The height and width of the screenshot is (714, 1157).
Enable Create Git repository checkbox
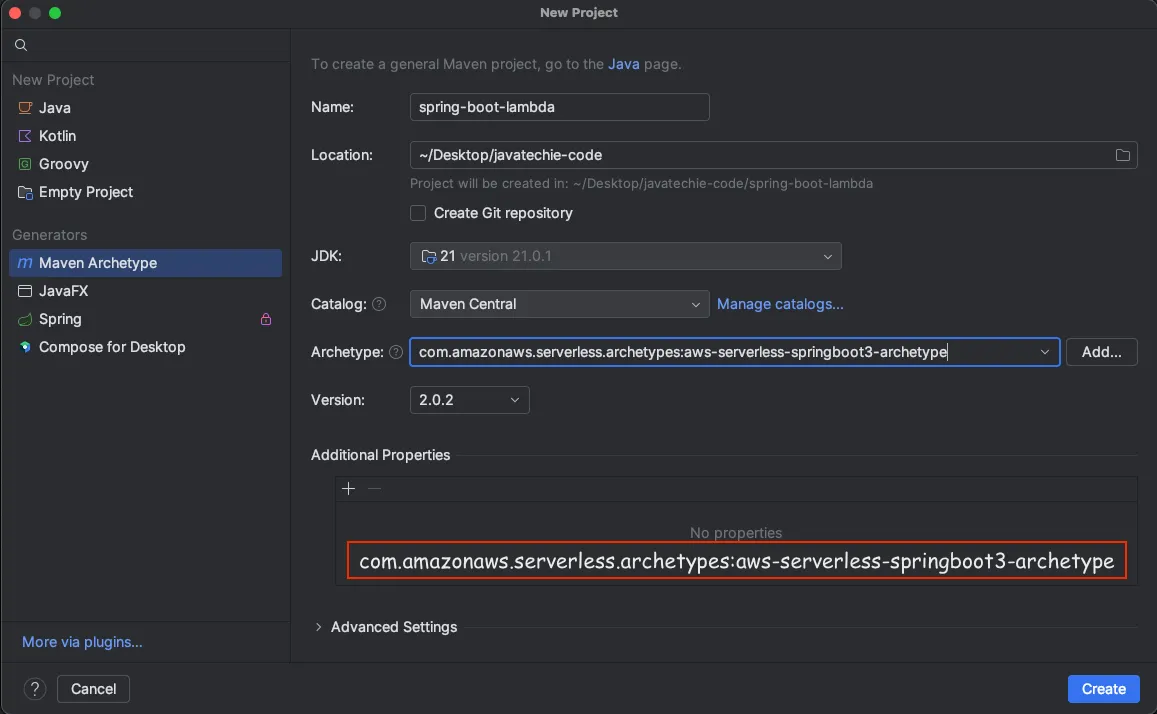click(x=419, y=213)
